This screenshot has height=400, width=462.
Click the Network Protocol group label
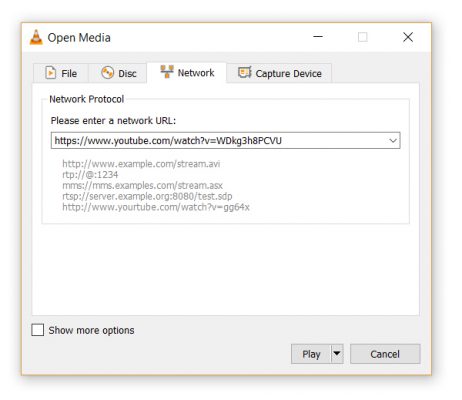tap(87, 99)
